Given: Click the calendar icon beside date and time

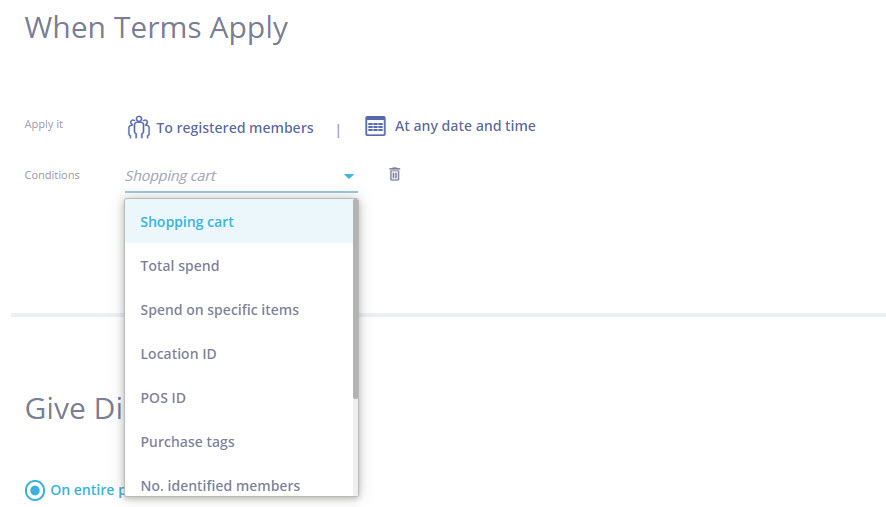Looking at the screenshot, I should (375, 126).
